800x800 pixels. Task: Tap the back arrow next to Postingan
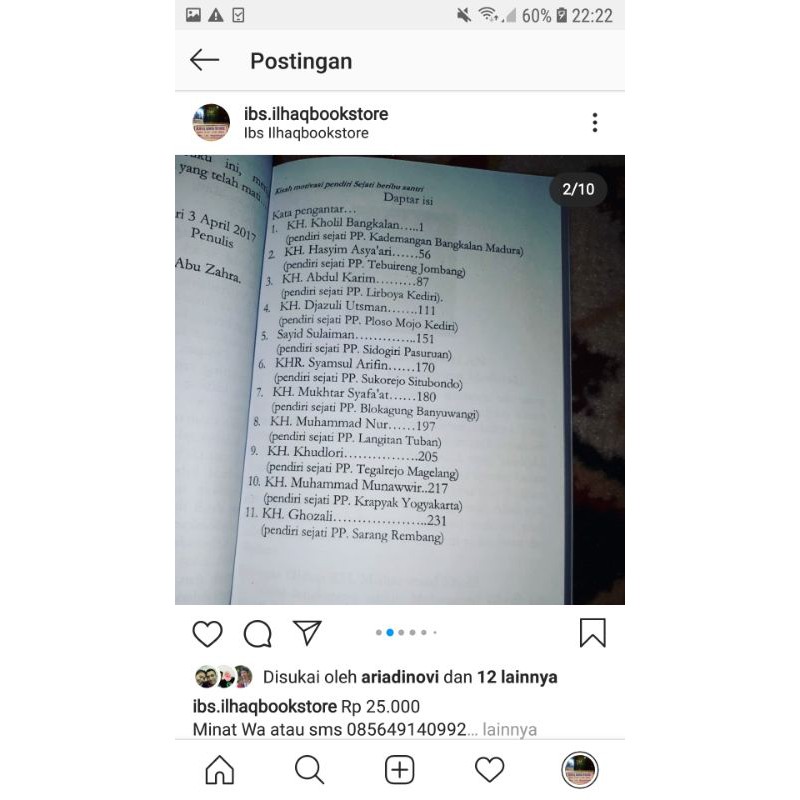pyautogui.click(x=205, y=60)
